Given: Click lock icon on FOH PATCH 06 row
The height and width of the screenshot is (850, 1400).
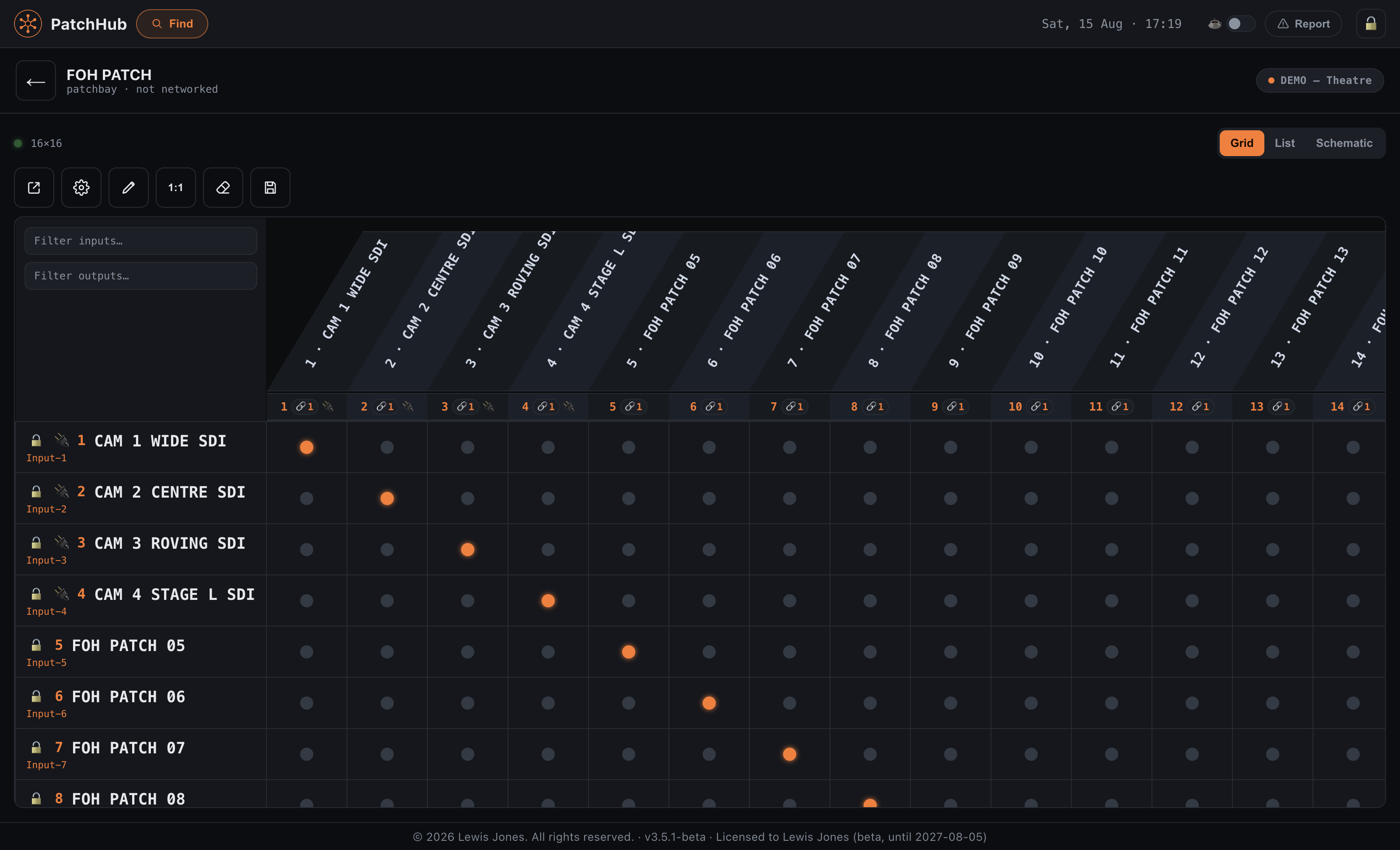Looking at the screenshot, I should (36, 696).
